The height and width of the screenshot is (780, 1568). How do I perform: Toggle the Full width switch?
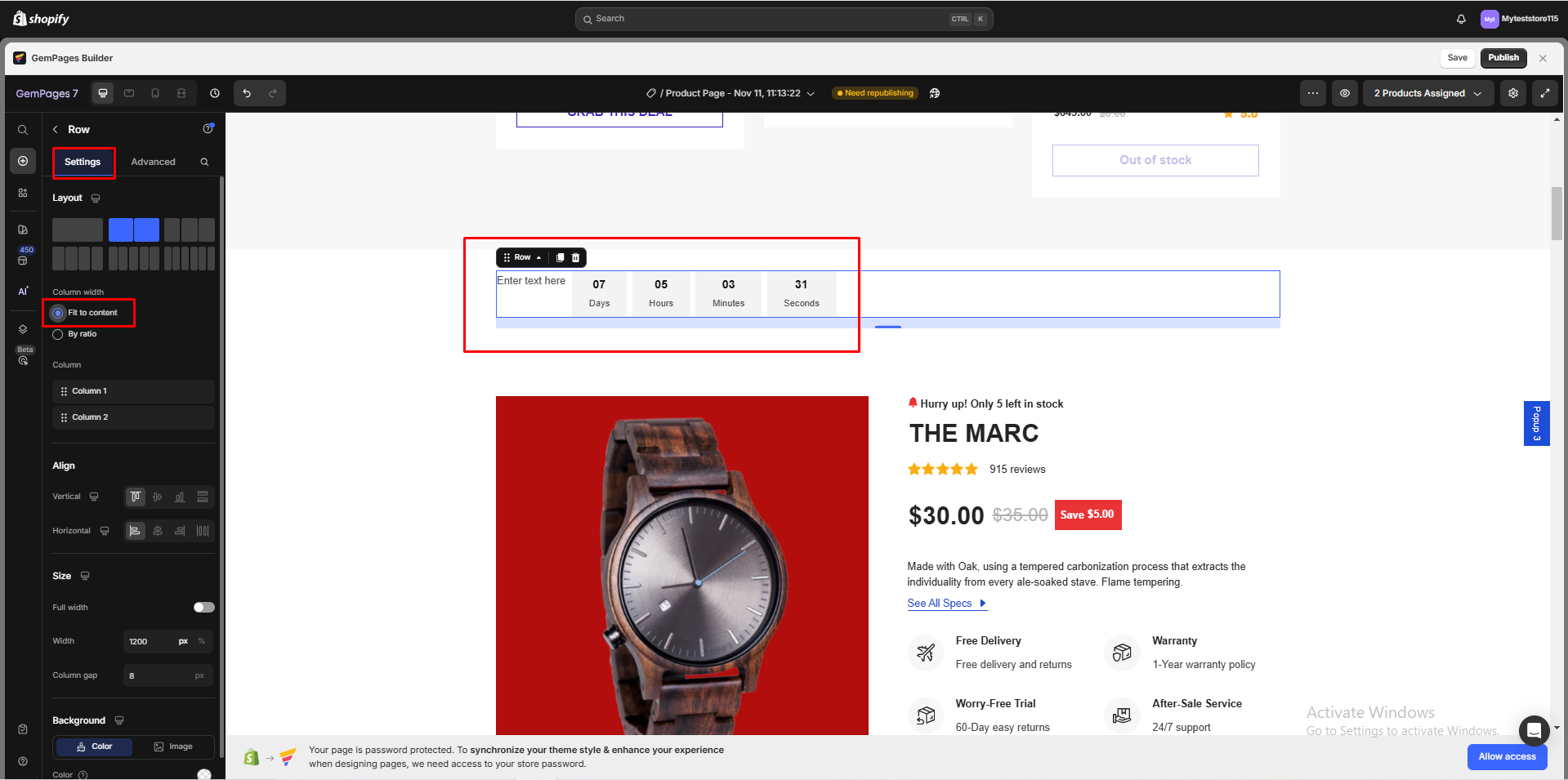[x=203, y=607]
